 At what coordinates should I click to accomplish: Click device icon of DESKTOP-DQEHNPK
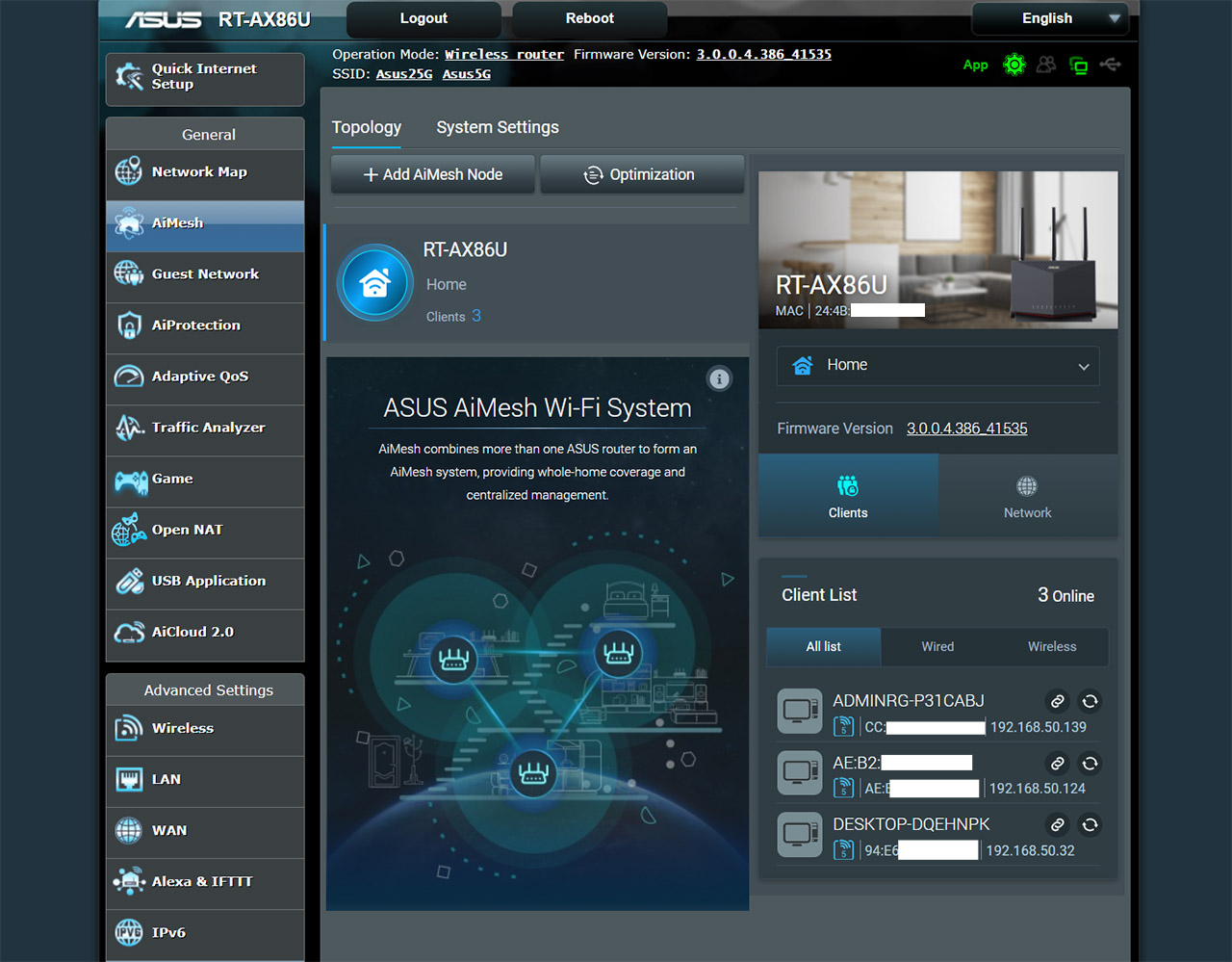tap(800, 835)
